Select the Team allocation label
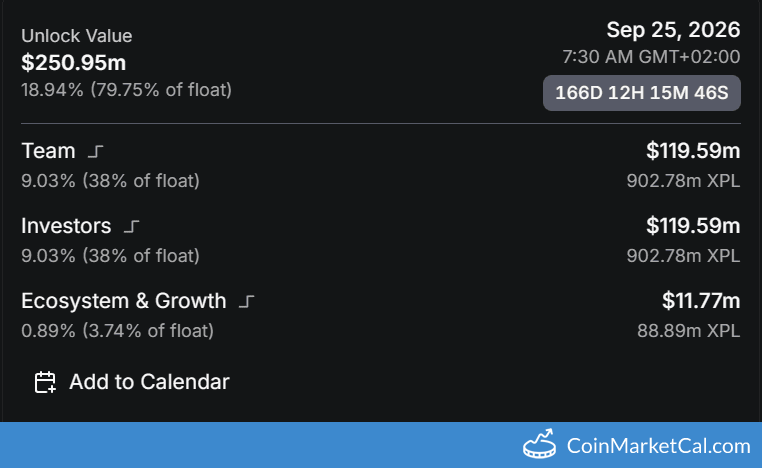Viewport: 762px width, 468px height. pyautogui.click(x=48, y=151)
